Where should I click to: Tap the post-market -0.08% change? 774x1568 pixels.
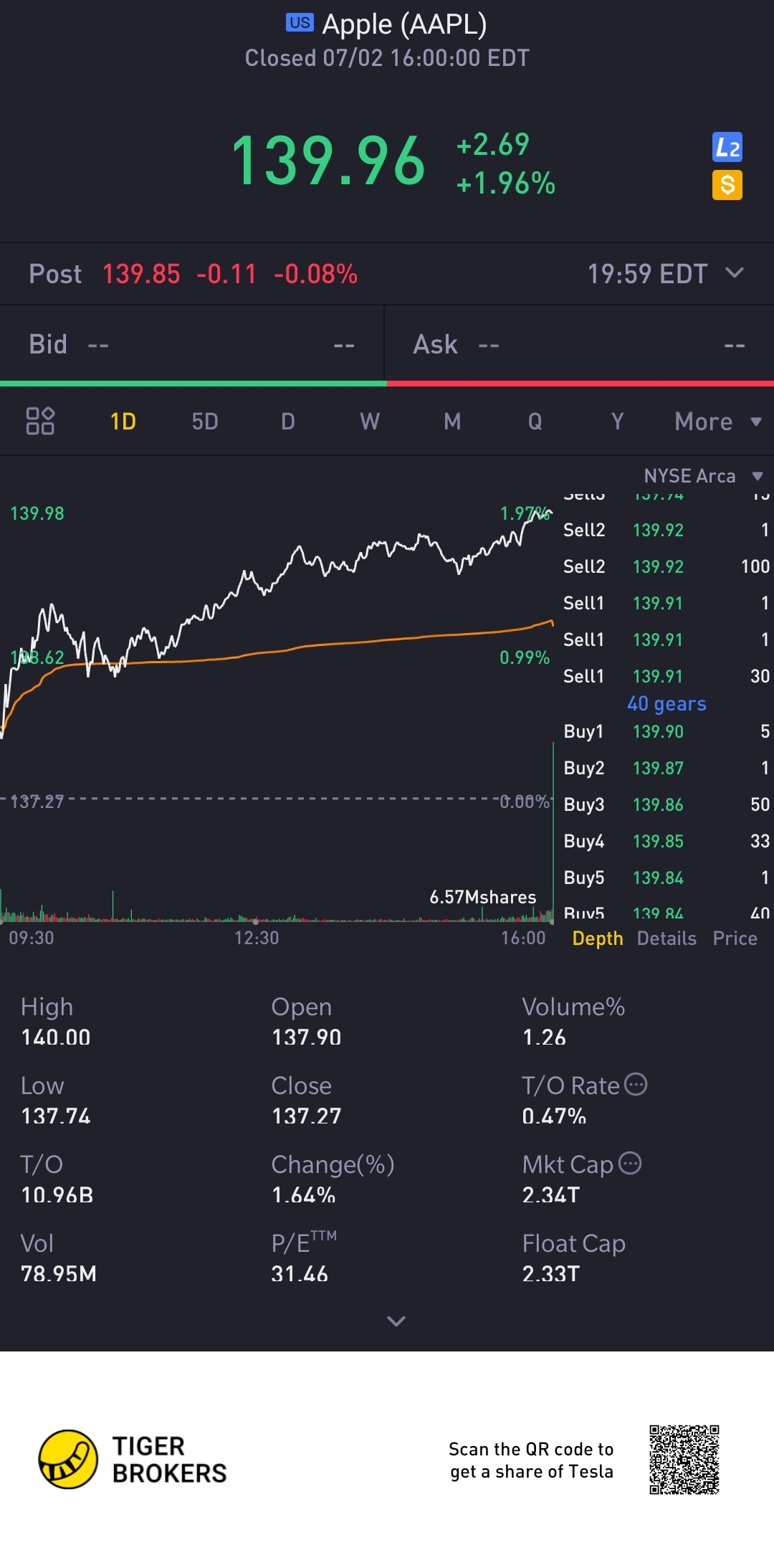[315, 274]
